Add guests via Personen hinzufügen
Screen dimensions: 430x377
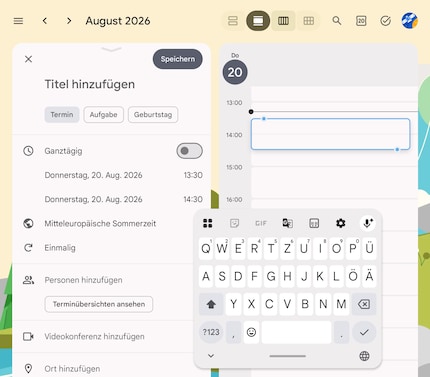pyautogui.click(x=83, y=280)
